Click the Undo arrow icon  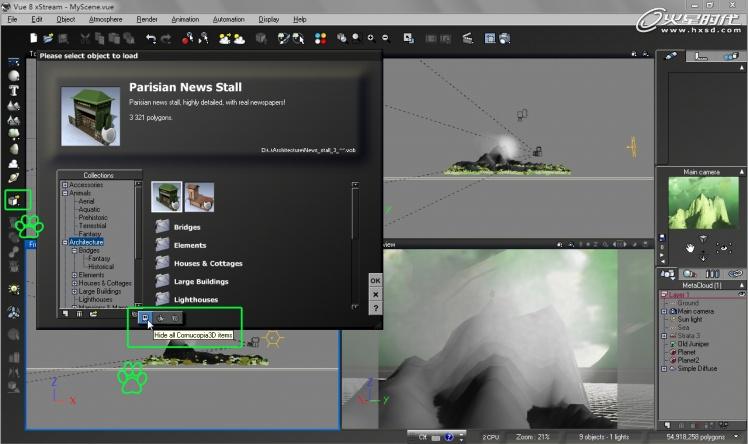coord(151,39)
